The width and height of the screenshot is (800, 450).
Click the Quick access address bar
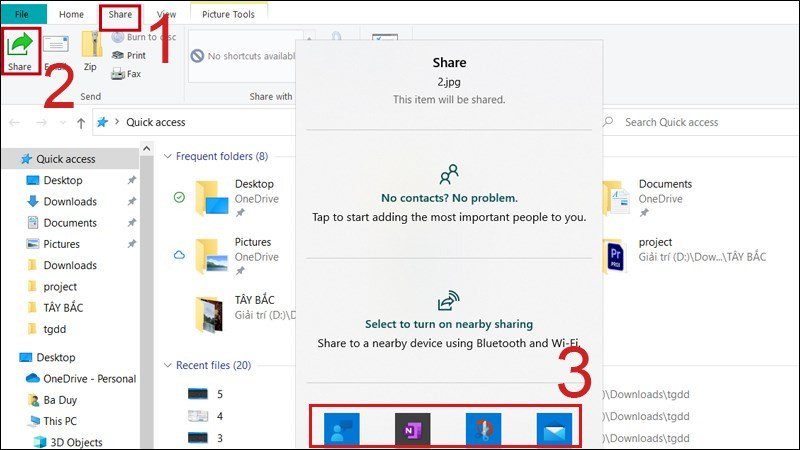tap(194, 122)
